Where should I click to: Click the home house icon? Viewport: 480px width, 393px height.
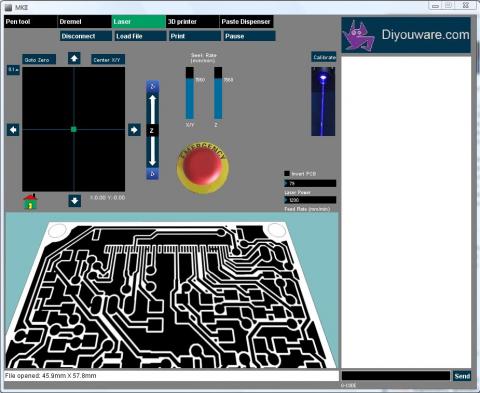(x=30, y=201)
